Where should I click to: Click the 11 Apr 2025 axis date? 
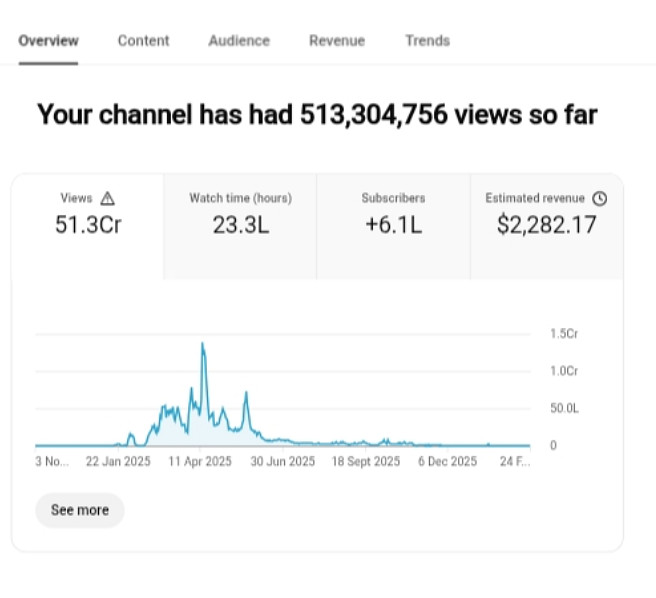pyautogui.click(x=199, y=461)
